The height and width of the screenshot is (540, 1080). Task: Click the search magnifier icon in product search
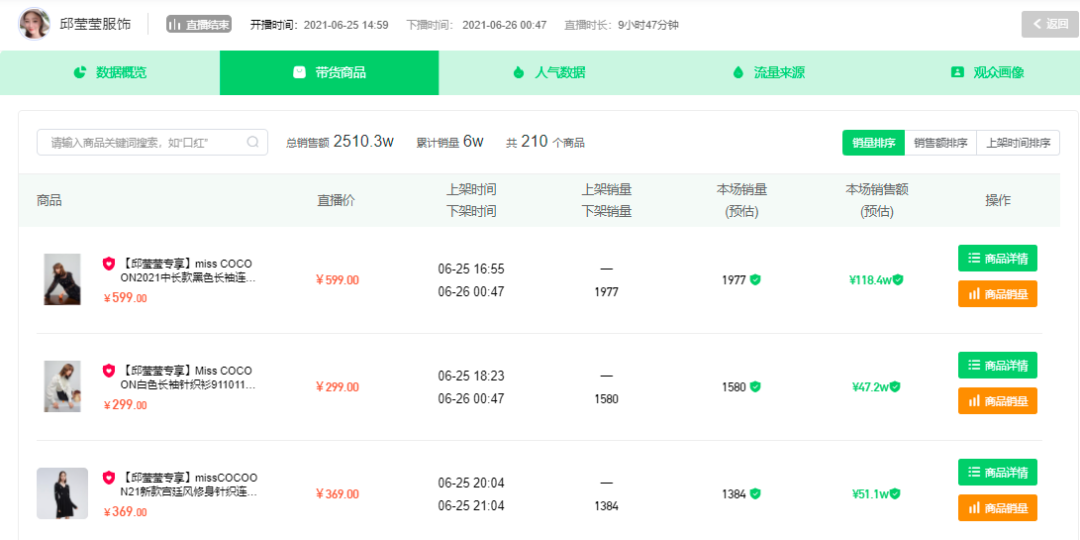[253, 142]
